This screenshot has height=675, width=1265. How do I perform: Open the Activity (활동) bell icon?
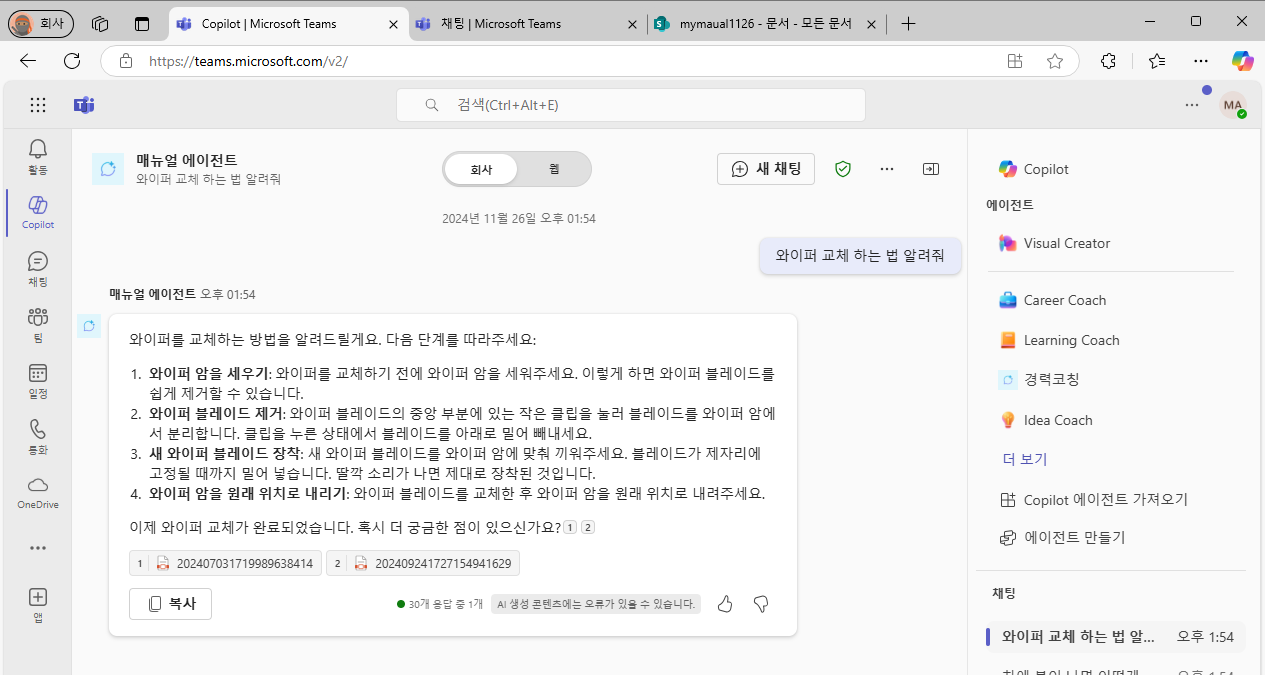pyautogui.click(x=37, y=157)
